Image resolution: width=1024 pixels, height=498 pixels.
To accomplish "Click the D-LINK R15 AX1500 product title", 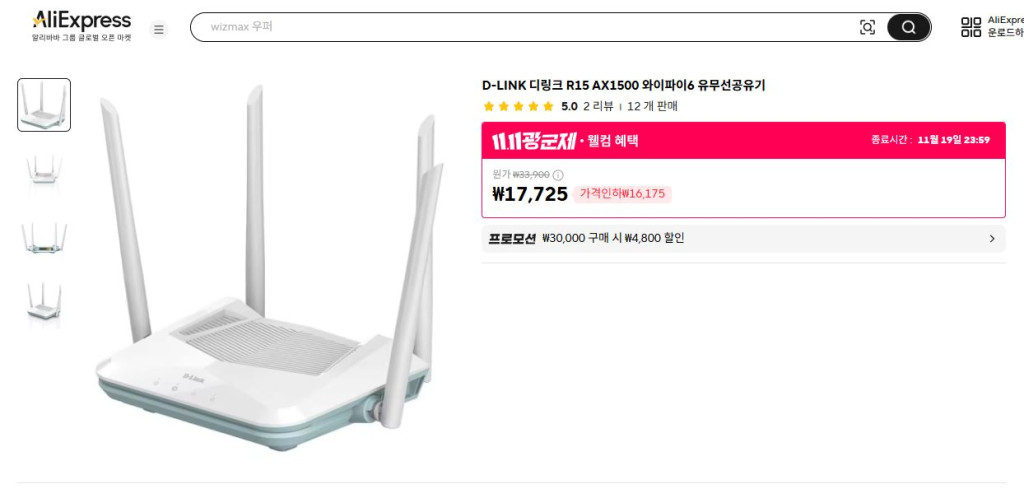I will tap(630, 85).
